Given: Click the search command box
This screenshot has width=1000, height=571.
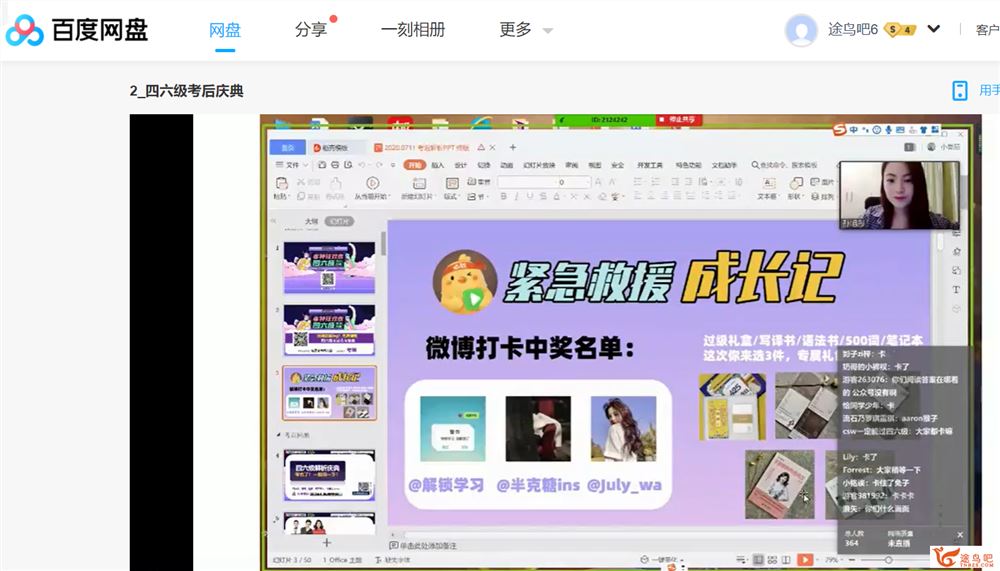Looking at the screenshot, I should point(784,165).
